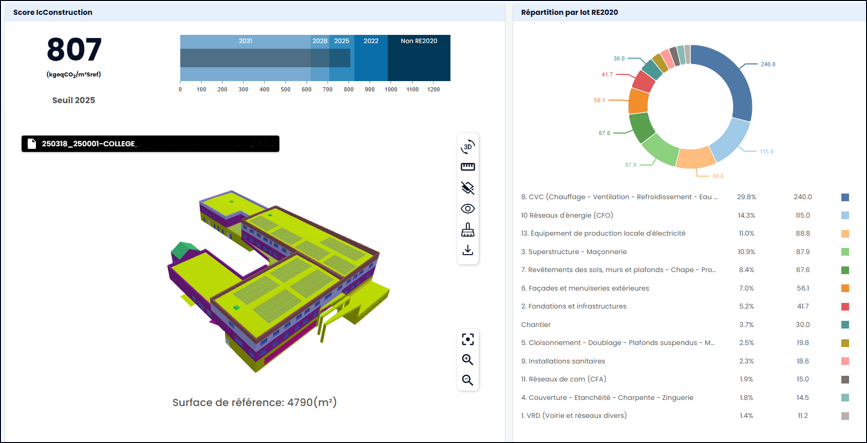Viewport: 867px width, 443px height.
Task: Click the focus/center view icon
Action: (468, 340)
